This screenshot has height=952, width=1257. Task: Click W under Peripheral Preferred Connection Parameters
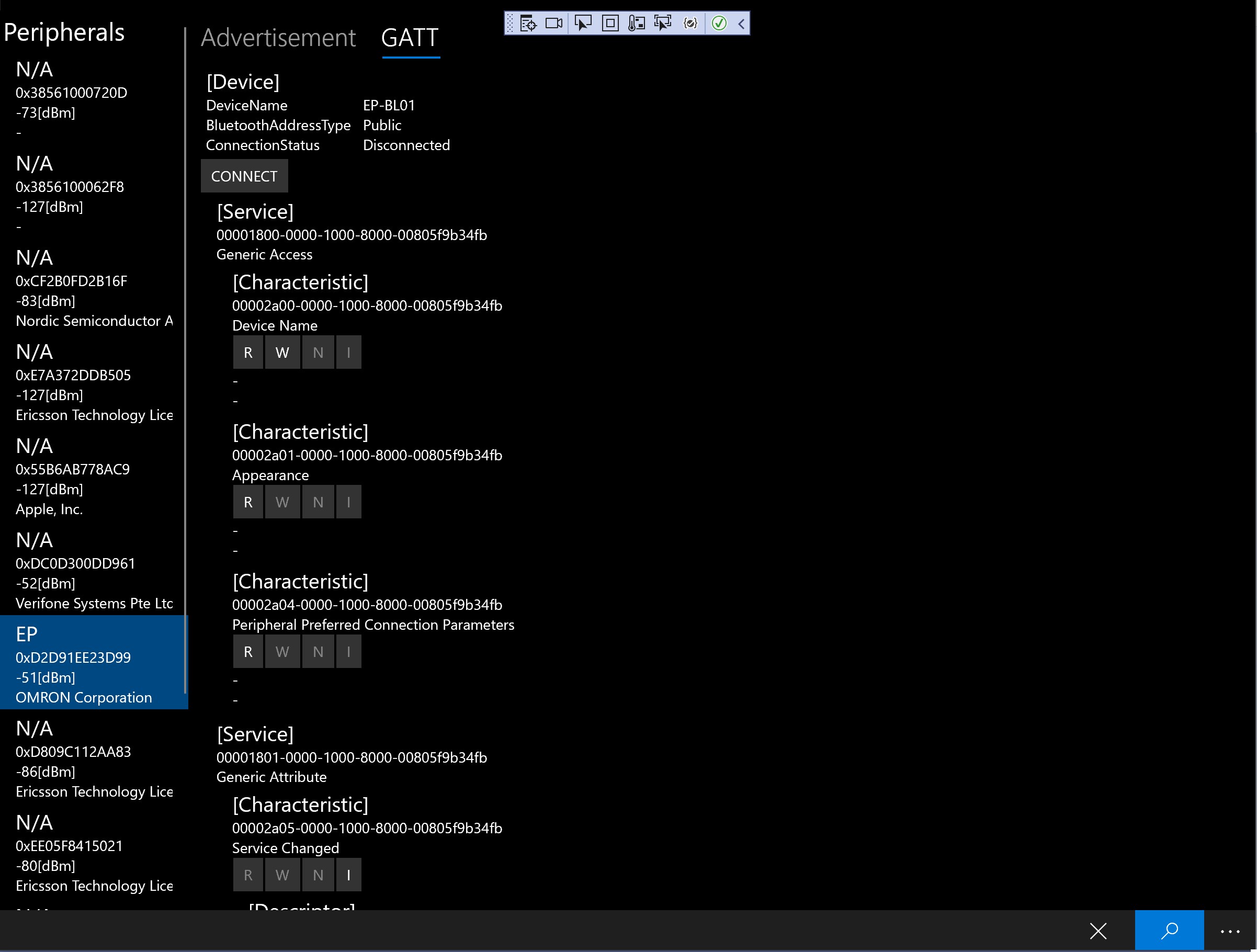coord(282,651)
